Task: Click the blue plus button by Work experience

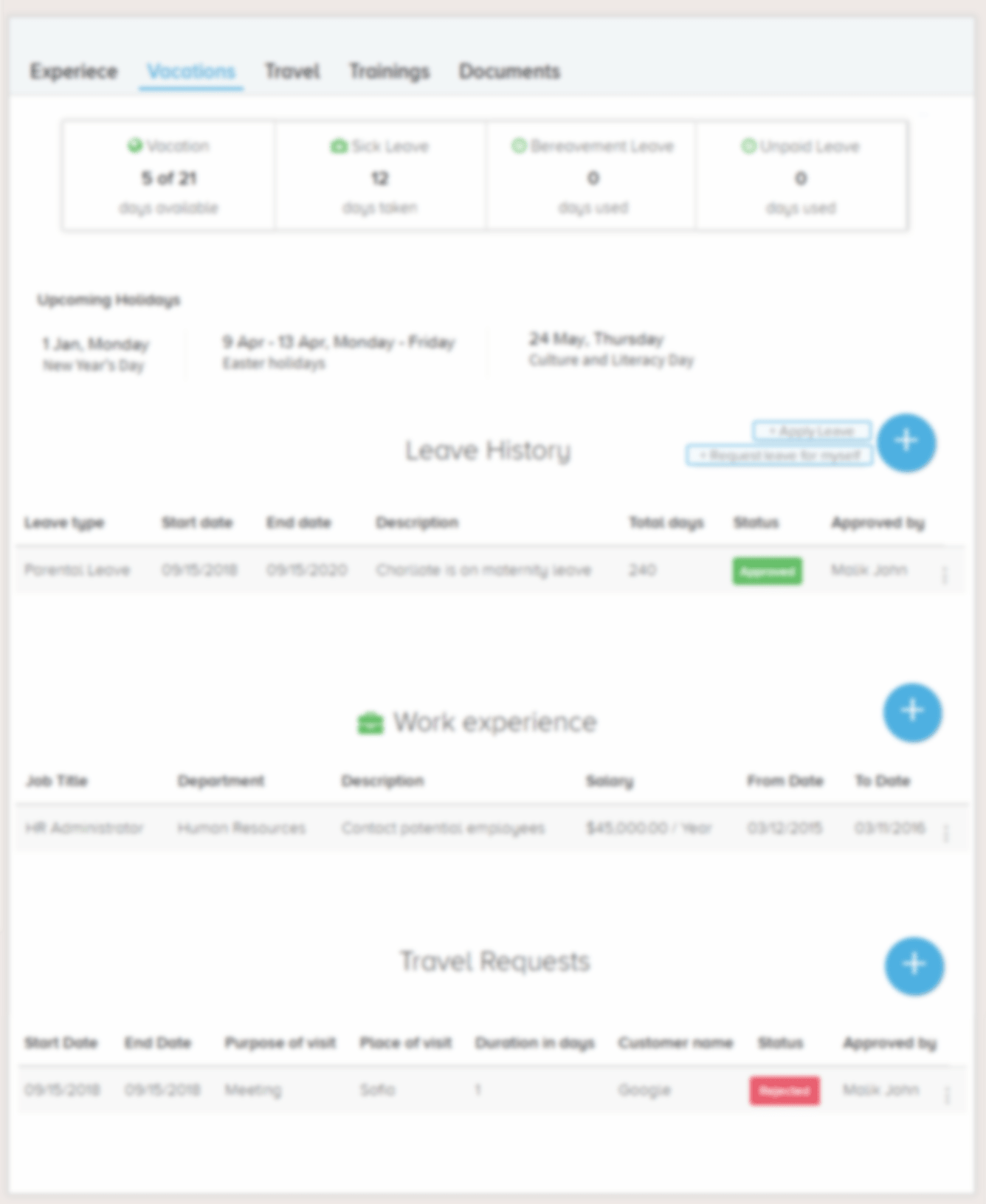Action: (x=912, y=712)
